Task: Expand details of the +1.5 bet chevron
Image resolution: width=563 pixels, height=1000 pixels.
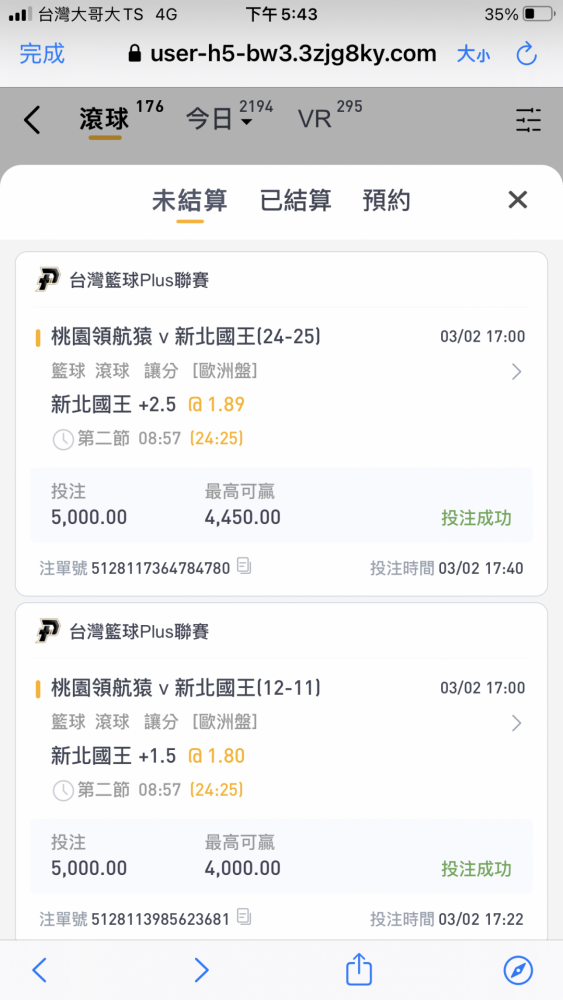Action: (x=516, y=723)
